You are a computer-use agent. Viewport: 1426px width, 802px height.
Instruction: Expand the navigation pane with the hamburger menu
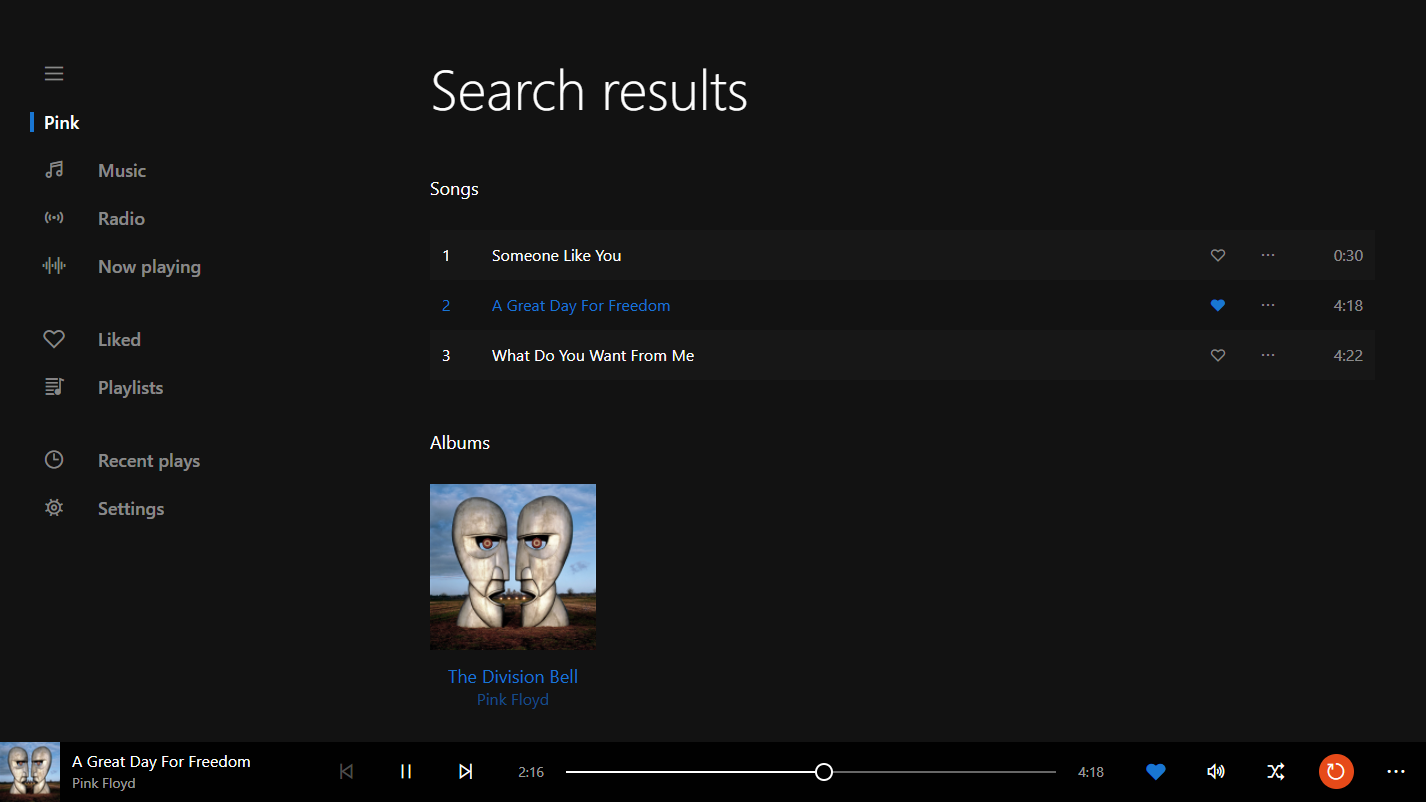53,73
